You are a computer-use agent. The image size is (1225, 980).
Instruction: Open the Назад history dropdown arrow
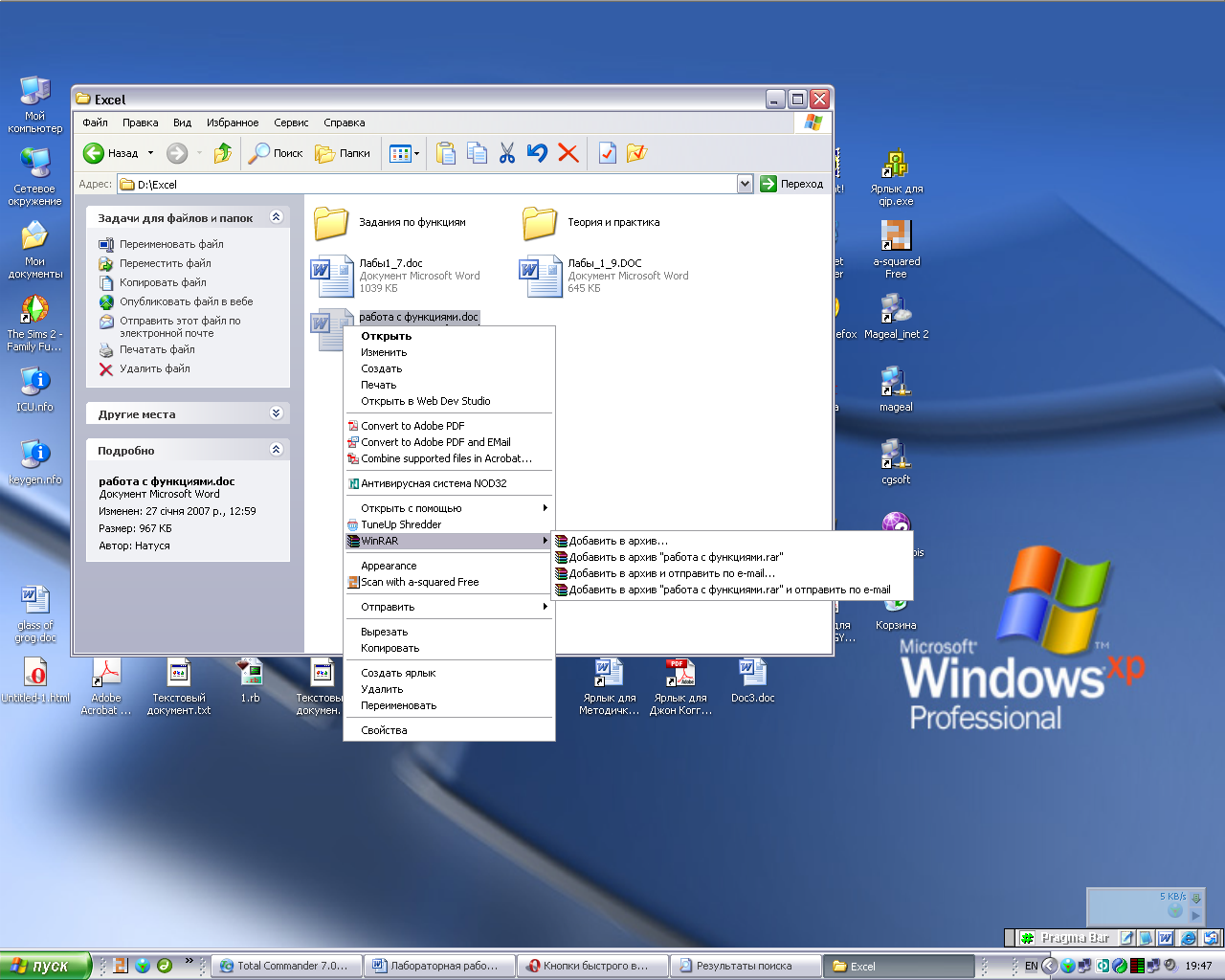[x=150, y=153]
